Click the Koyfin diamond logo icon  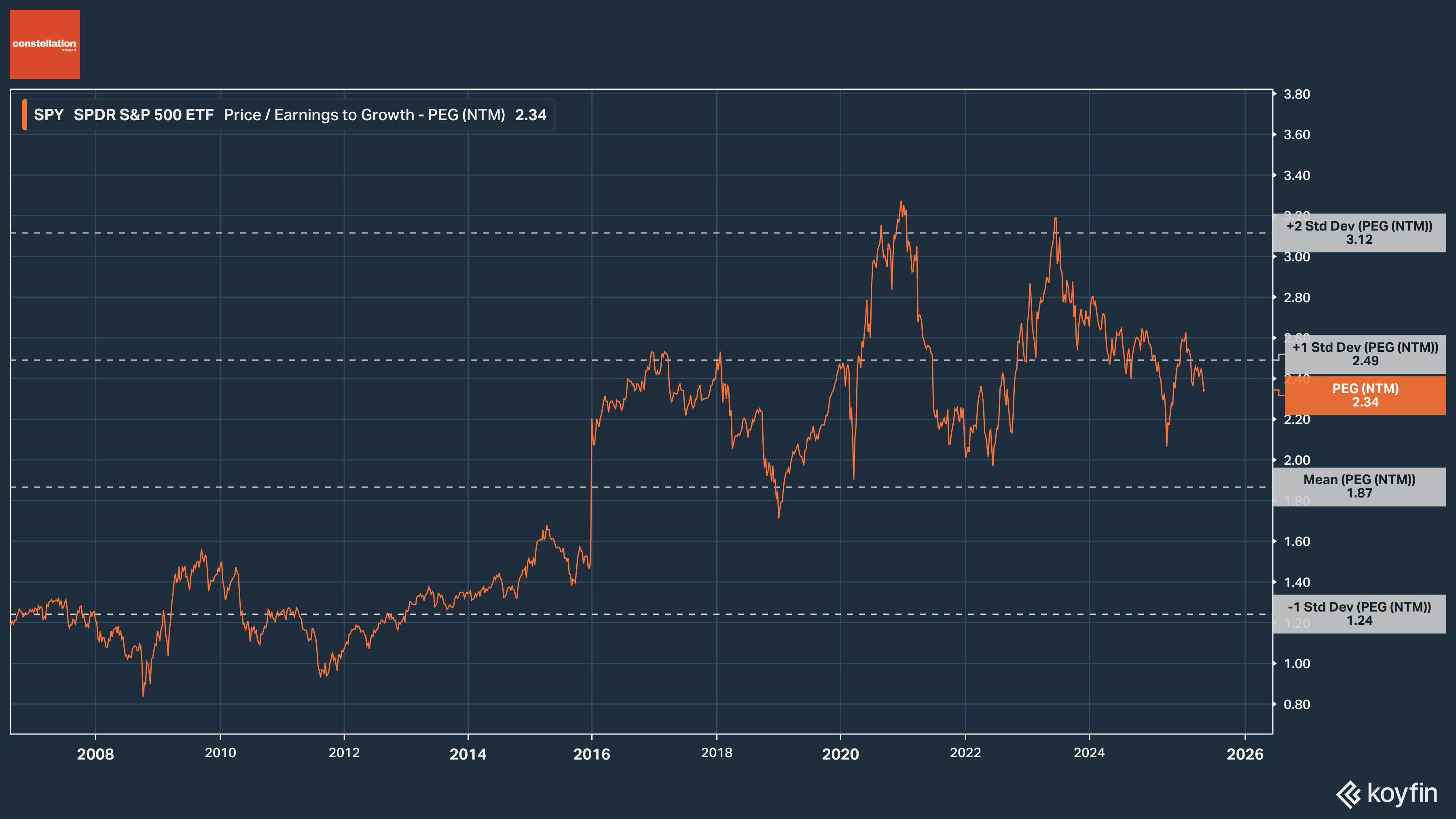tap(1348, 795)
